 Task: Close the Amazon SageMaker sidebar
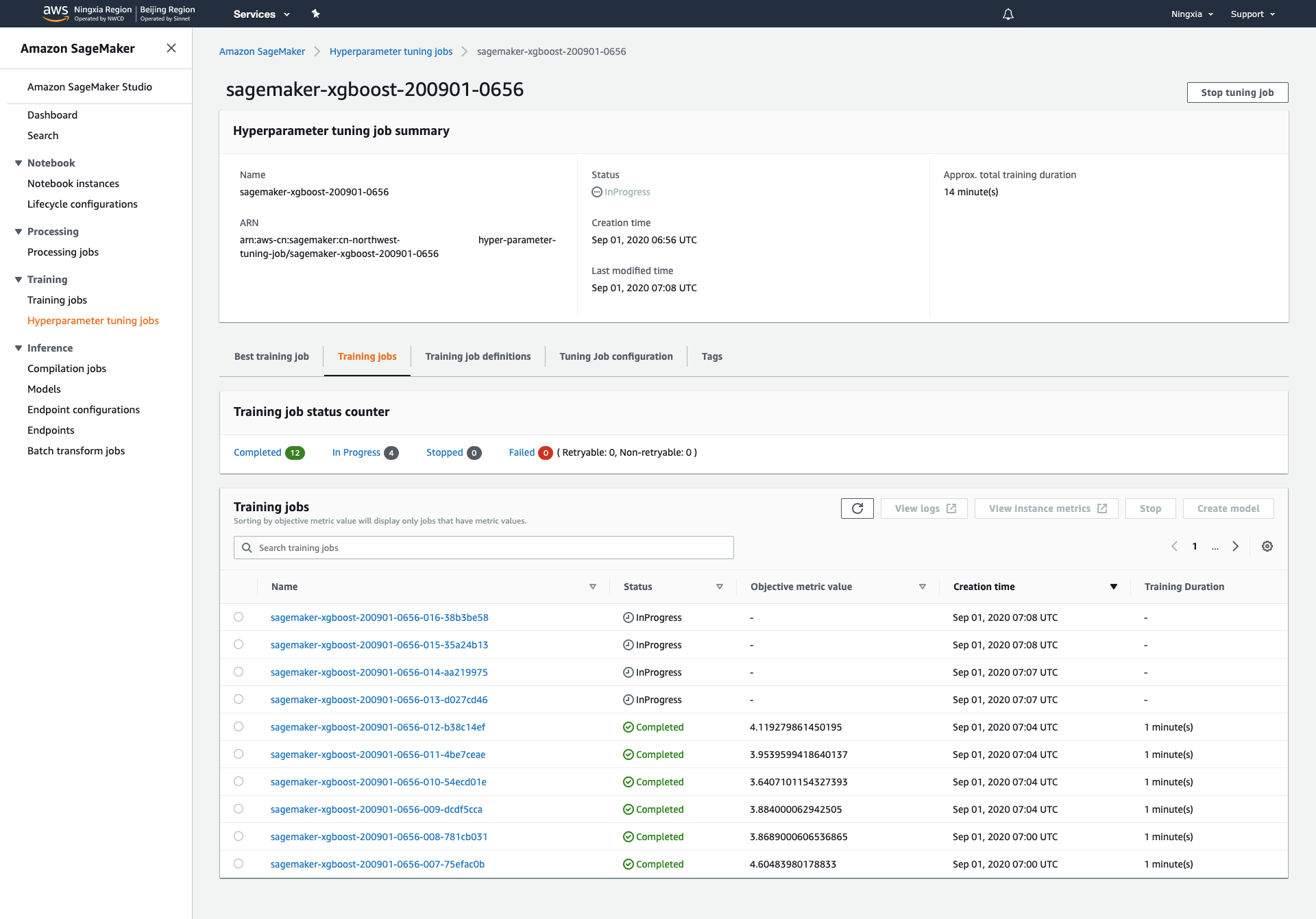pyautogui.click(x=171, y=48)
